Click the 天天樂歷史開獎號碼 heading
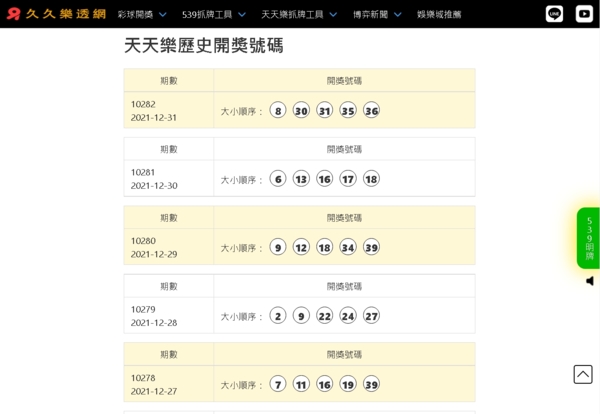The height and width of the screenshot is (414, 600). [203, 46]
